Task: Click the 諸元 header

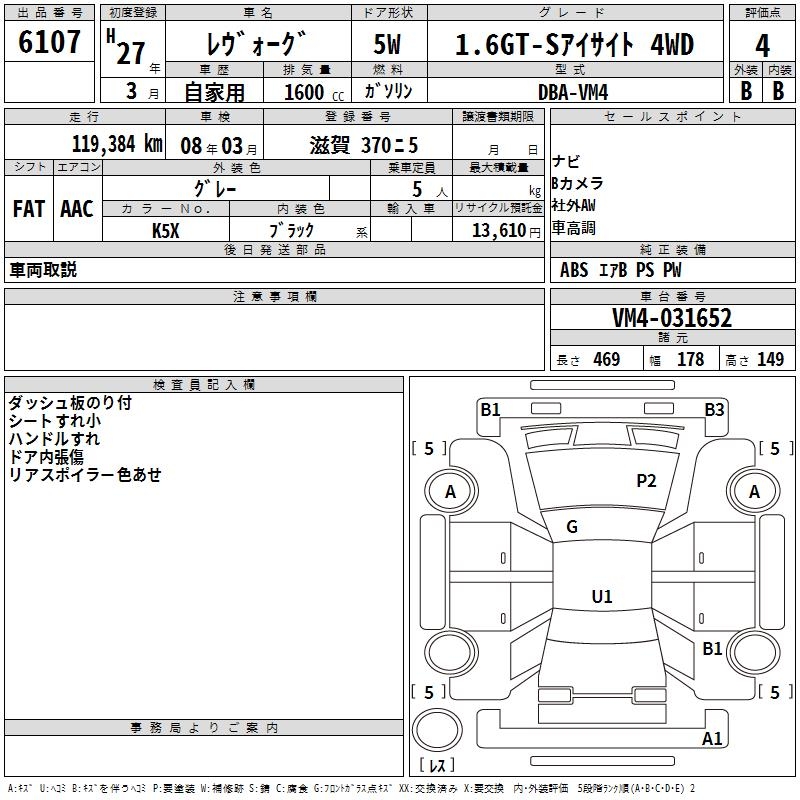Action: (x=672, y=337)
